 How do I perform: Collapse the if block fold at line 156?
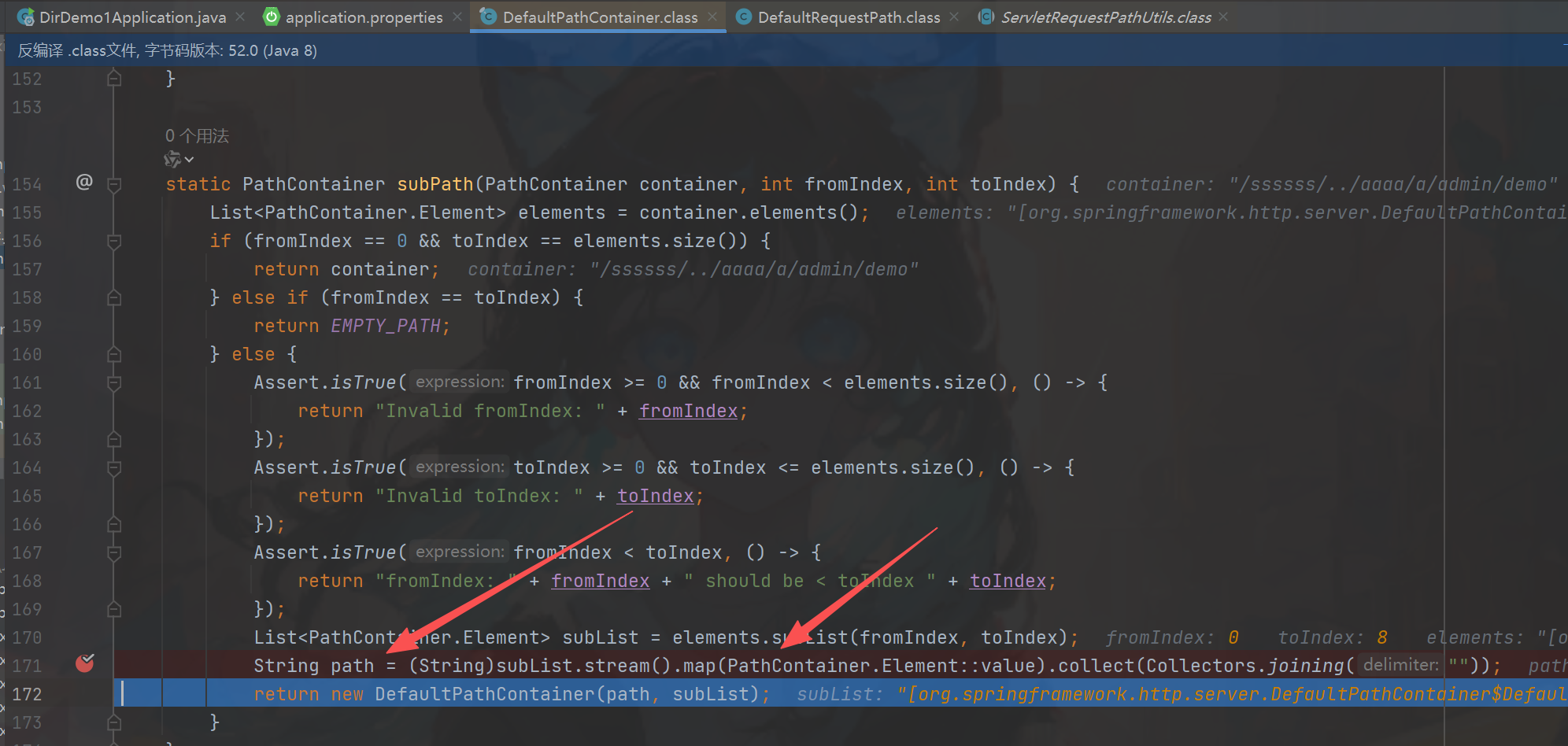click(x=114, y=242)
